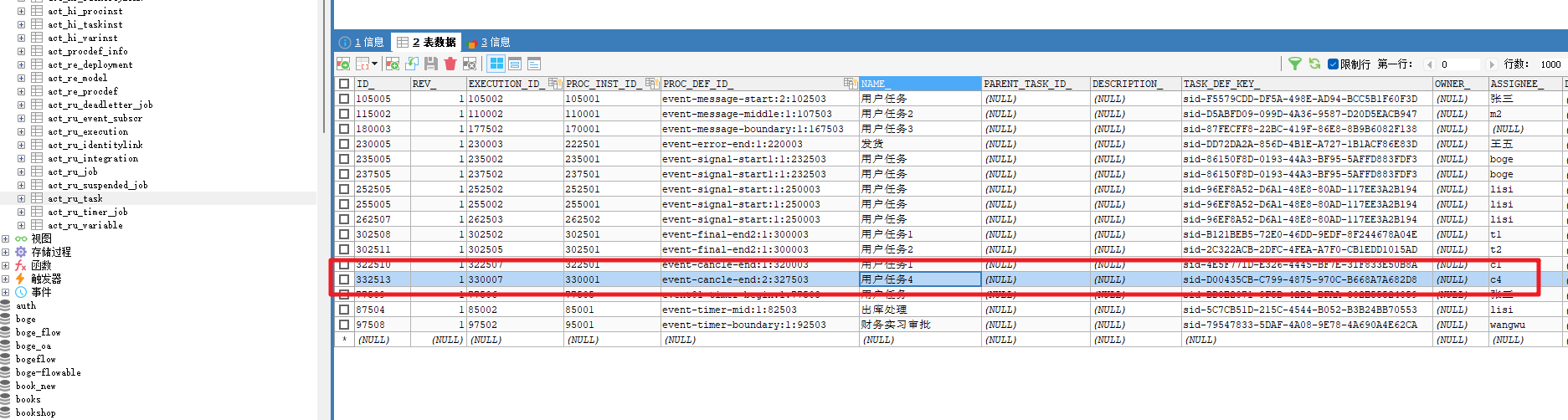Expand the act_hi_procinst table node

click(x=22, y=11)
